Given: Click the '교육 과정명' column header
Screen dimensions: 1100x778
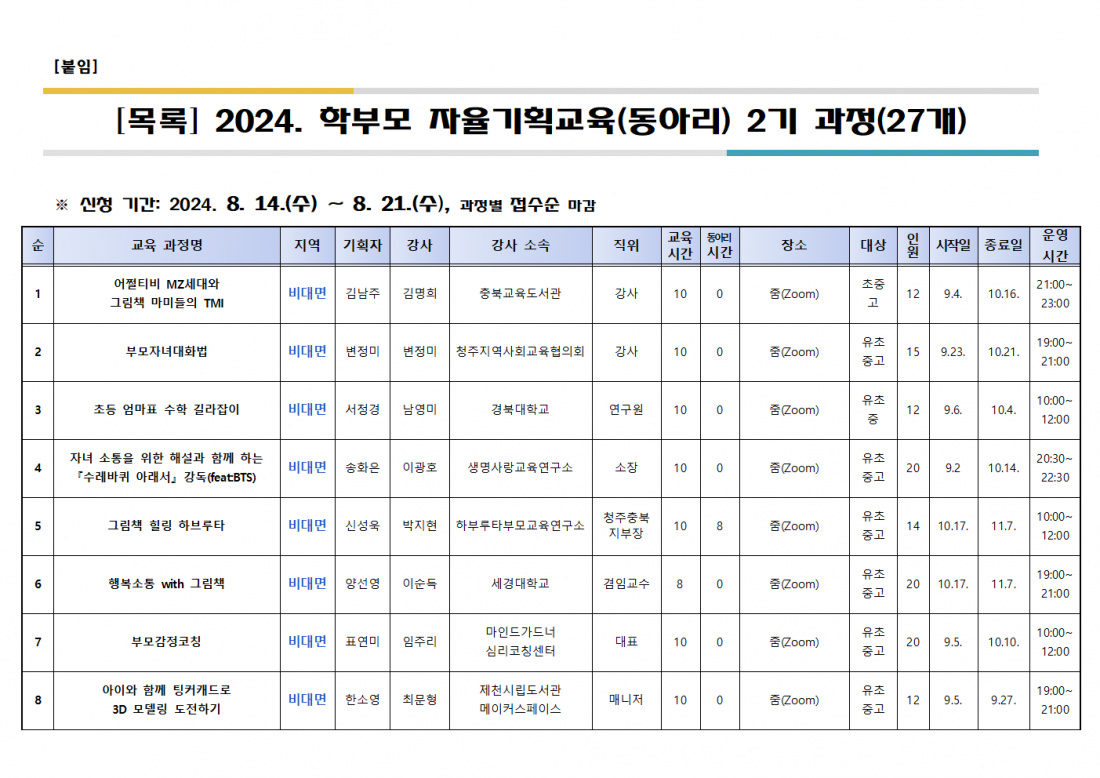Looking at the screenshot, I should coord(167,246).
